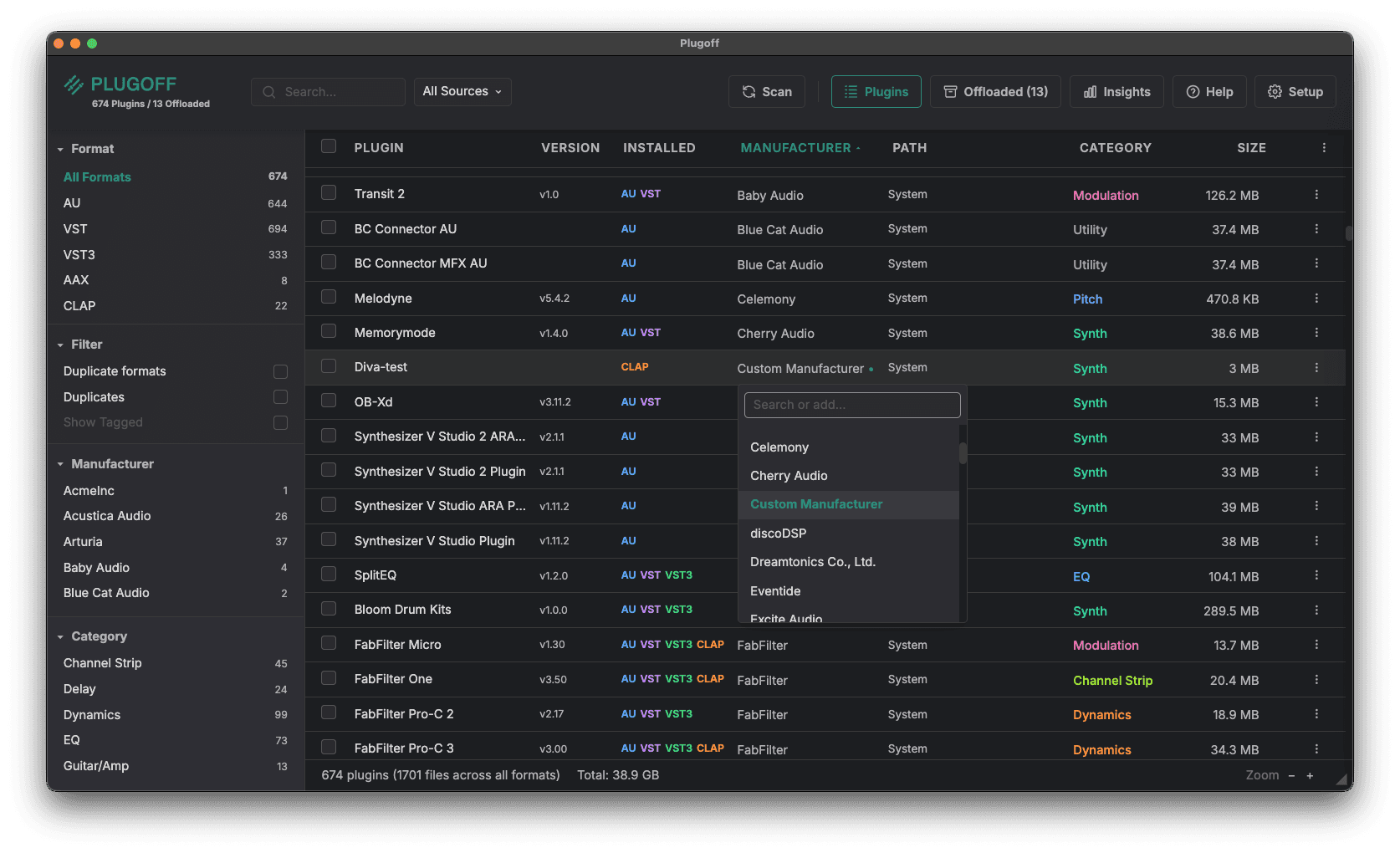
Task: Click the Search or add manufacturer field
Action: click(852, 405)
